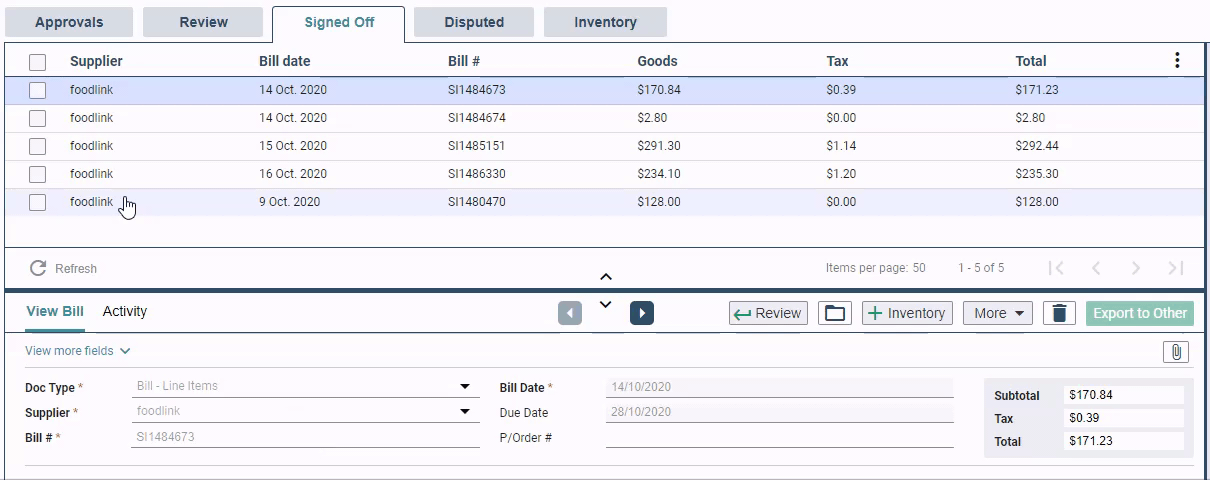This screenshot has height=480, width=1210.
Task: Open the Activity tab
Action: (125, 311)
